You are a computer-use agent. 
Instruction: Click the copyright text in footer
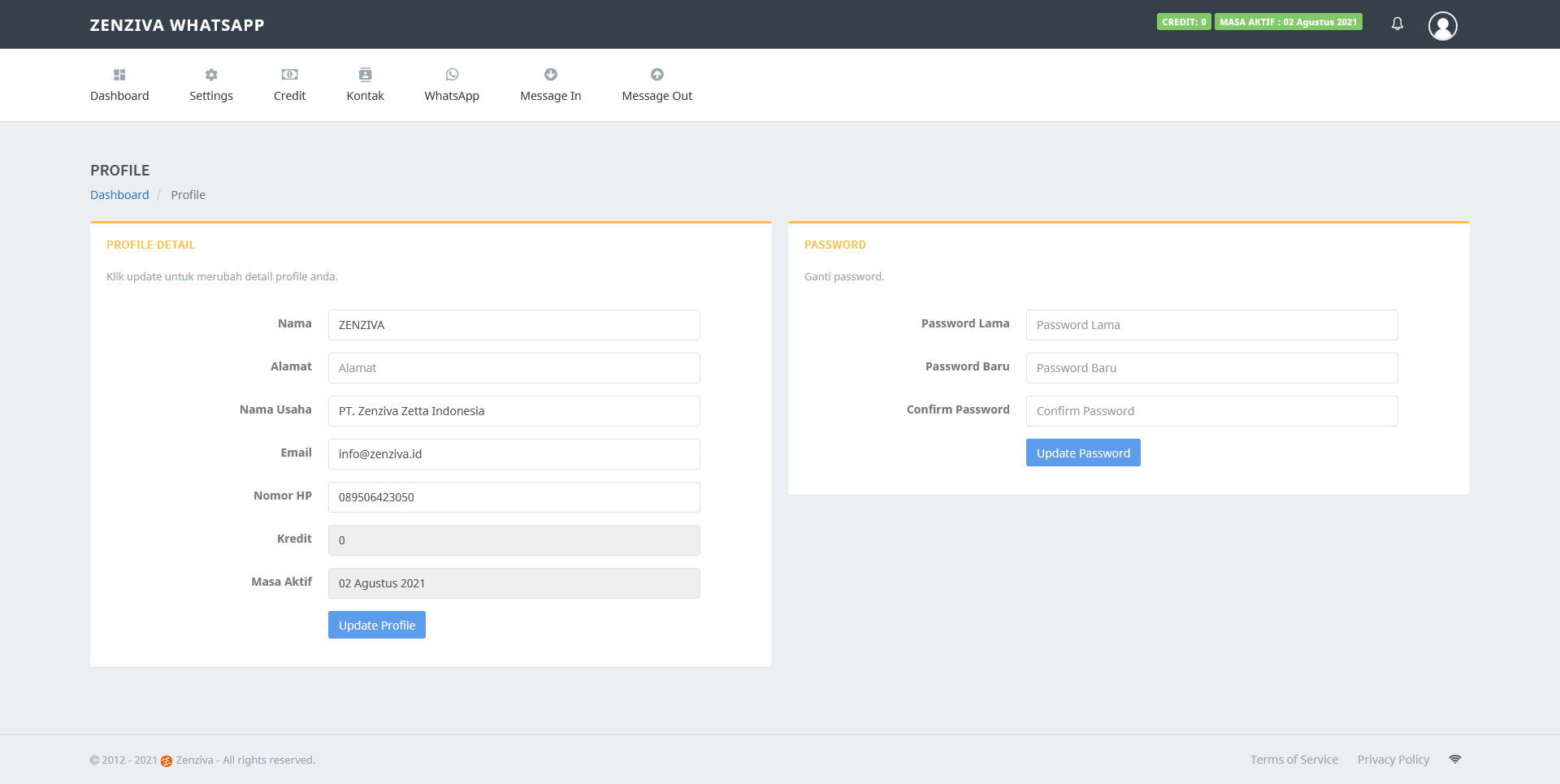click(202, 760)
